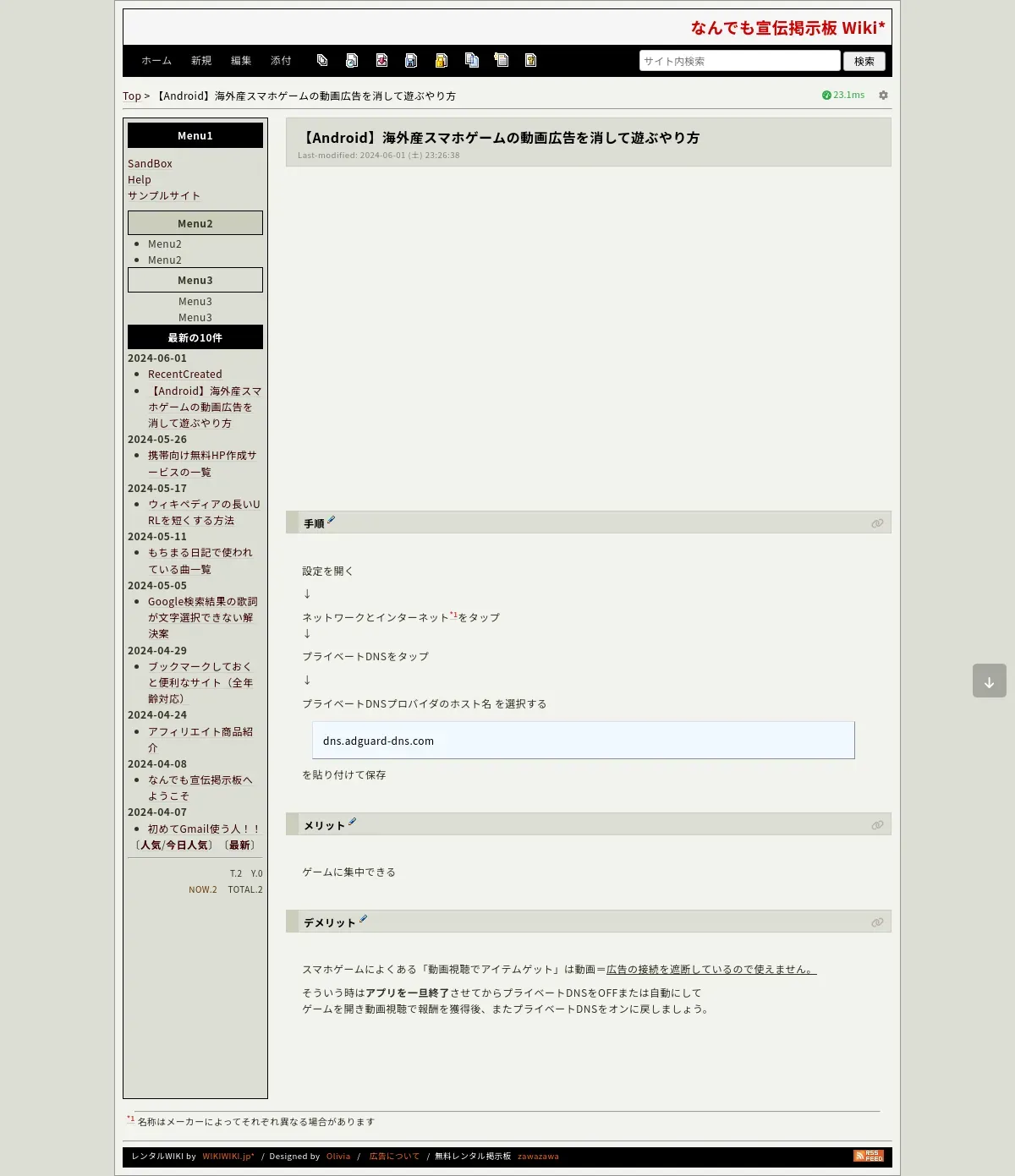1015x1176 pixels.
Task: Open 初めてGmail使う人！！ sidebar link
Action: click(204, 829)
